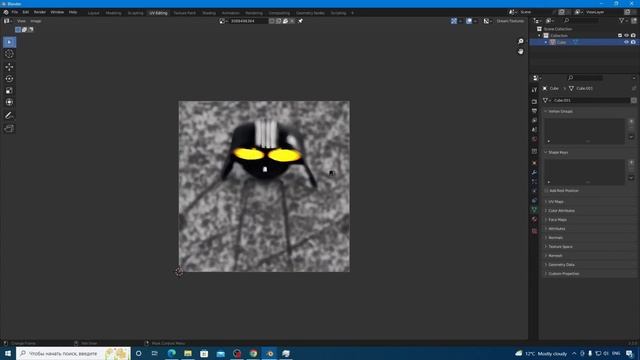Toggle viewport visibility eye for Cube

point(626,42)
